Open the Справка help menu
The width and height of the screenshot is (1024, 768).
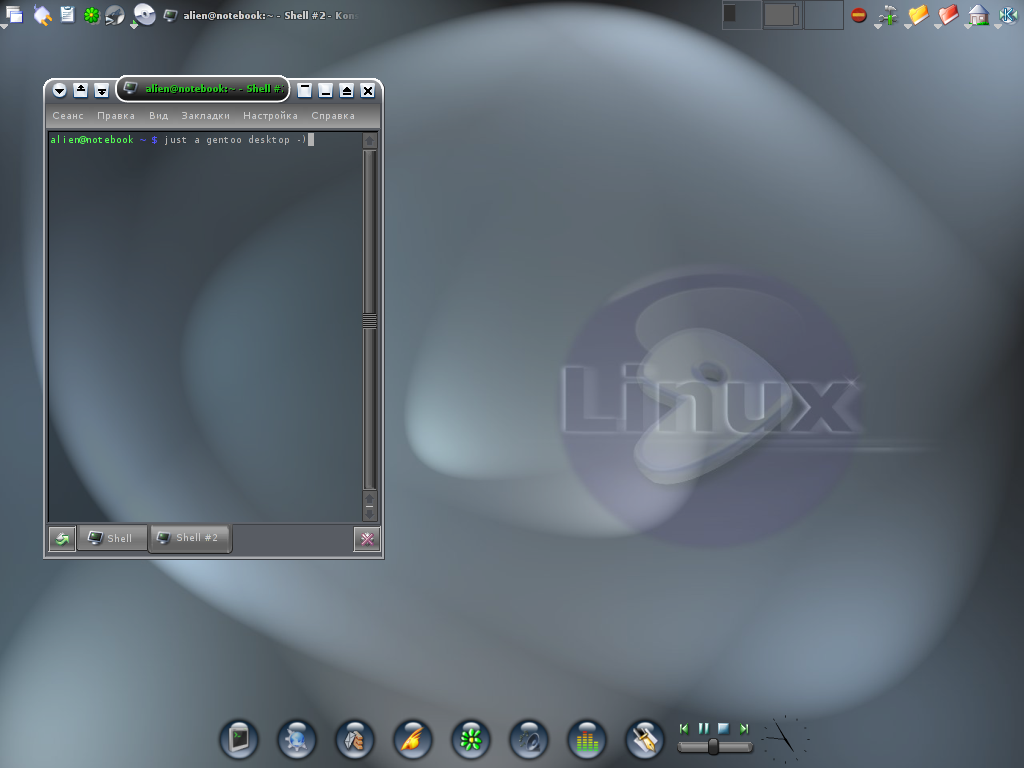tap(333, 116)
